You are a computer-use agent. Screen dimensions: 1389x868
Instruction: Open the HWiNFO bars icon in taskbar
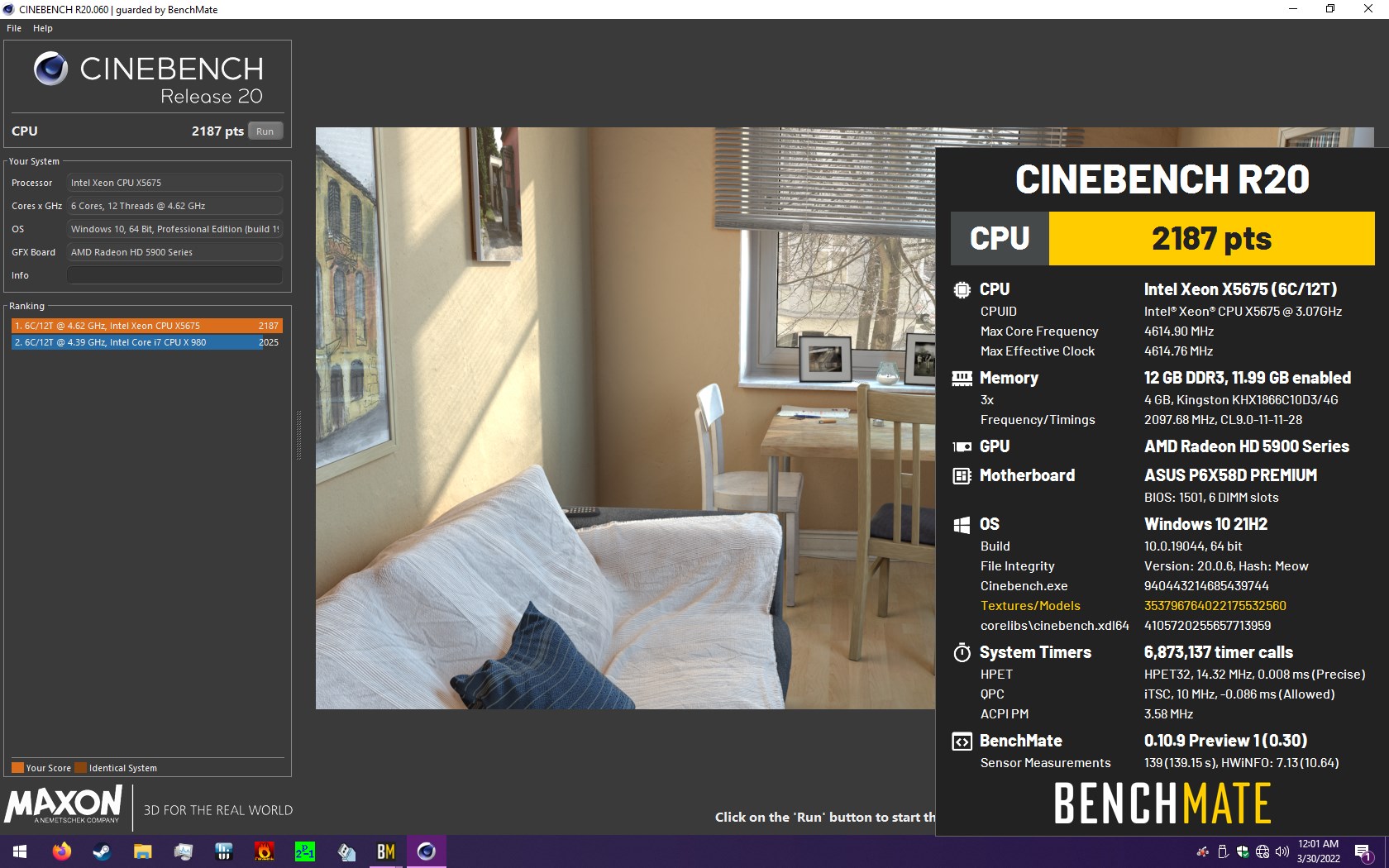pos(223,851)
